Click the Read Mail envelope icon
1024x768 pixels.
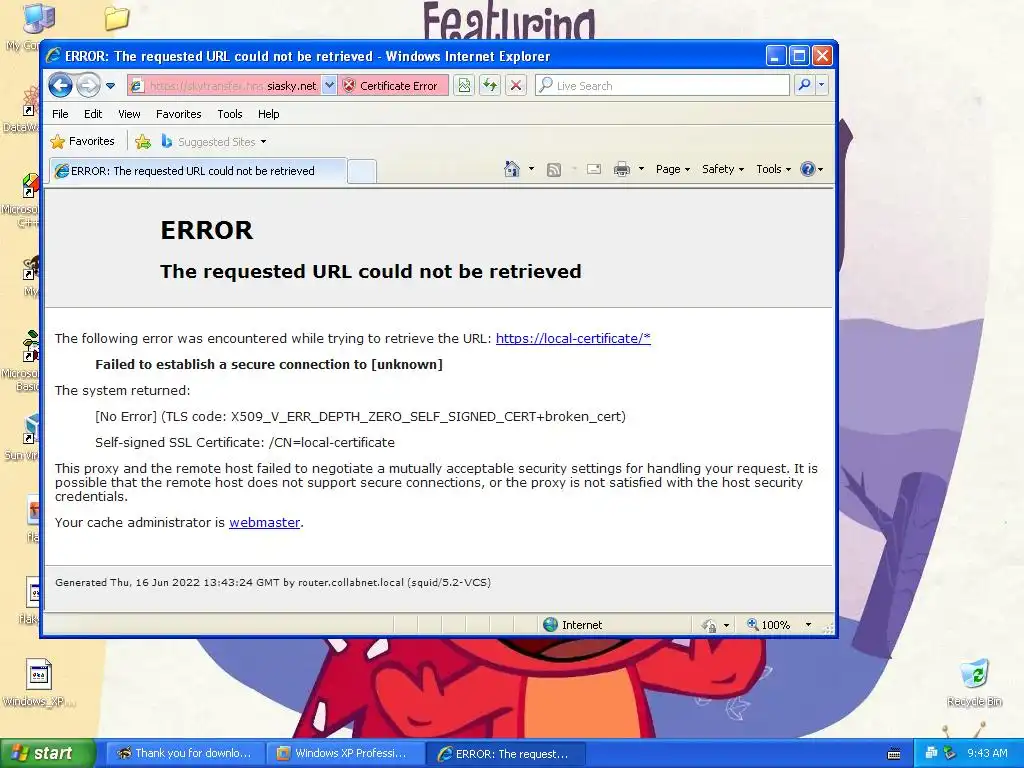(594, 170)
